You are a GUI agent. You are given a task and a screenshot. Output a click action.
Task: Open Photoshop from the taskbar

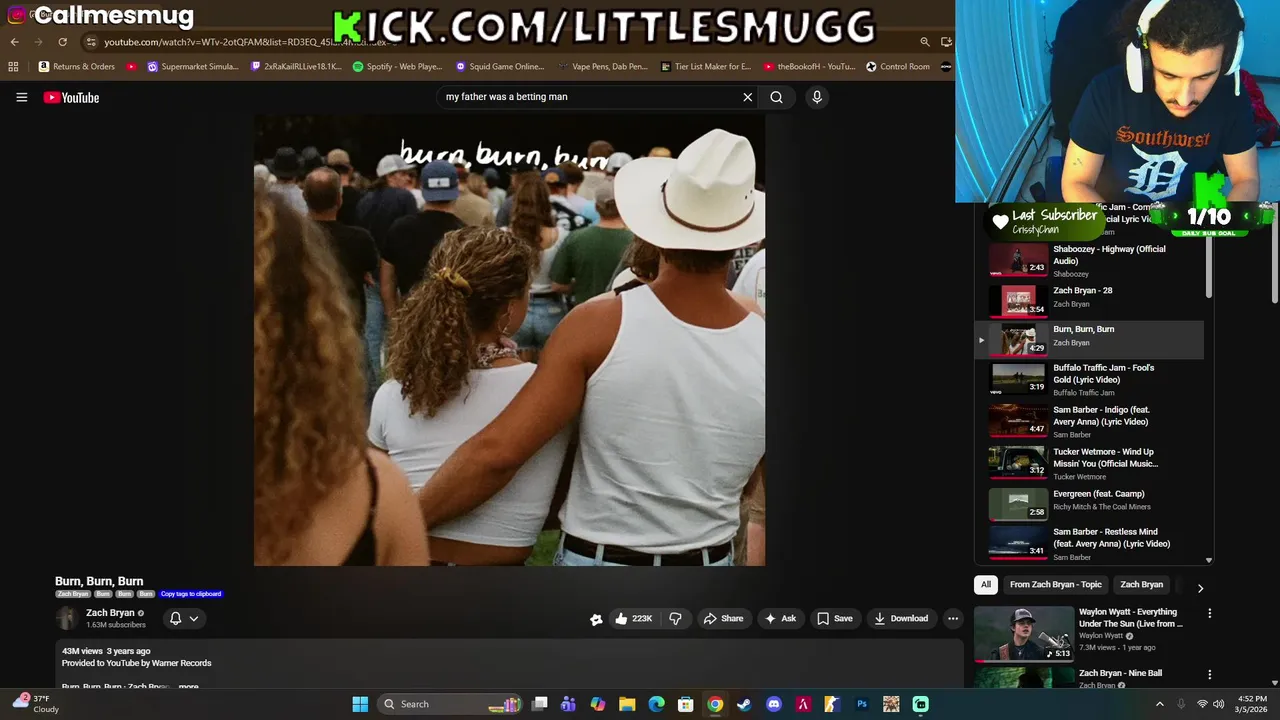(862, 704)
